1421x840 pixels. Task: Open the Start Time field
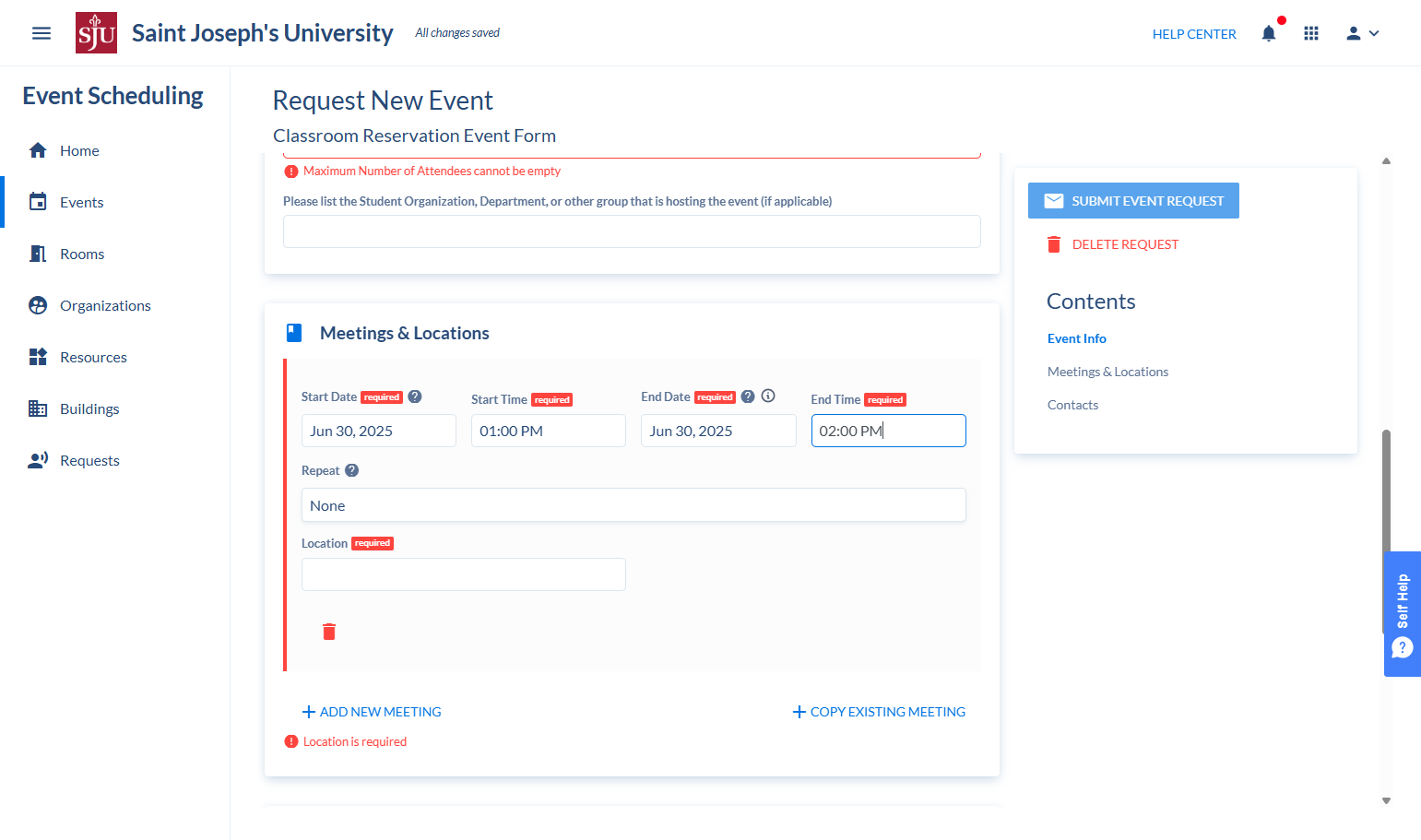(548, 431)
